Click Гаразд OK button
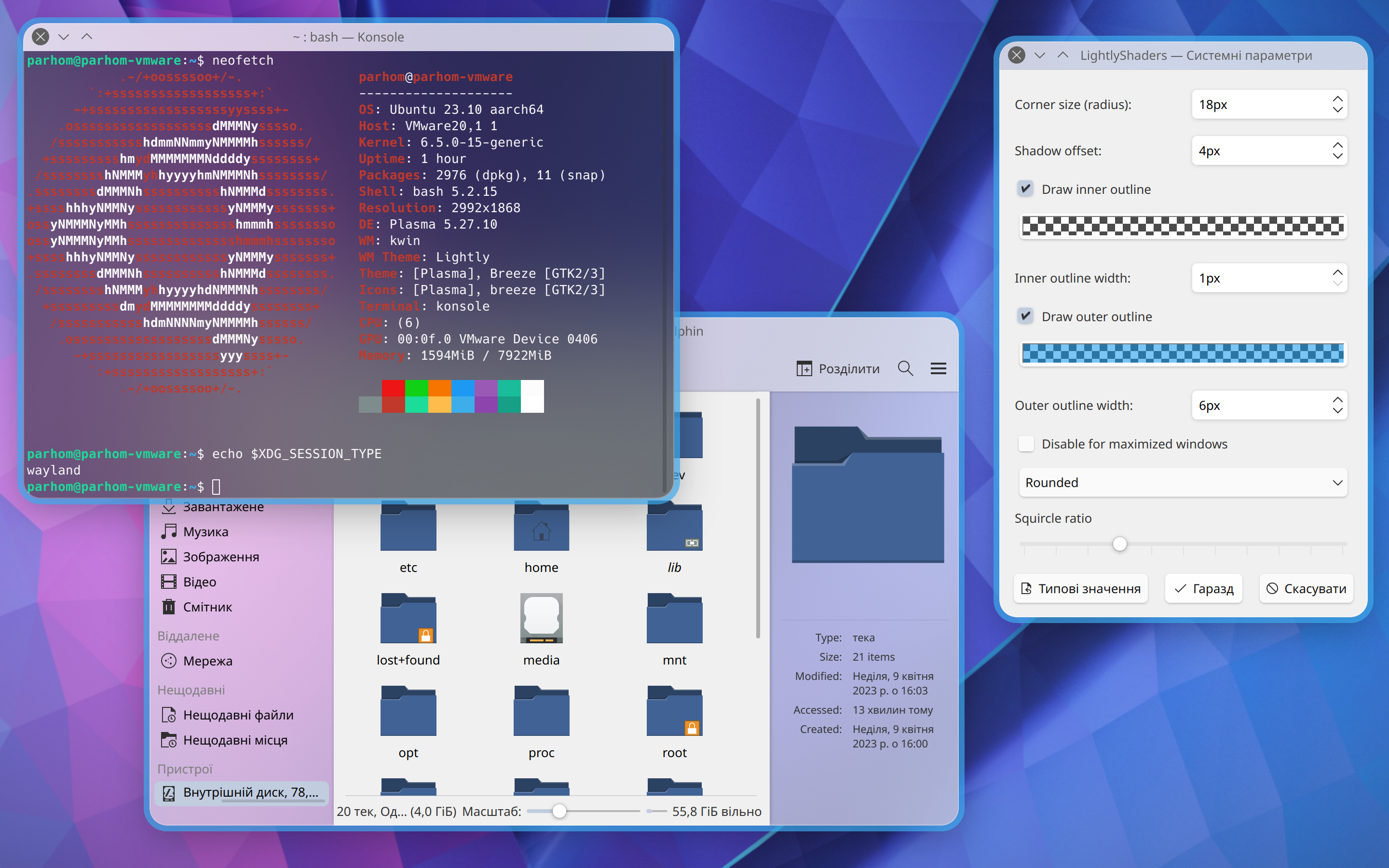Screen dimensions: 1389x868 coord(1203,588)
